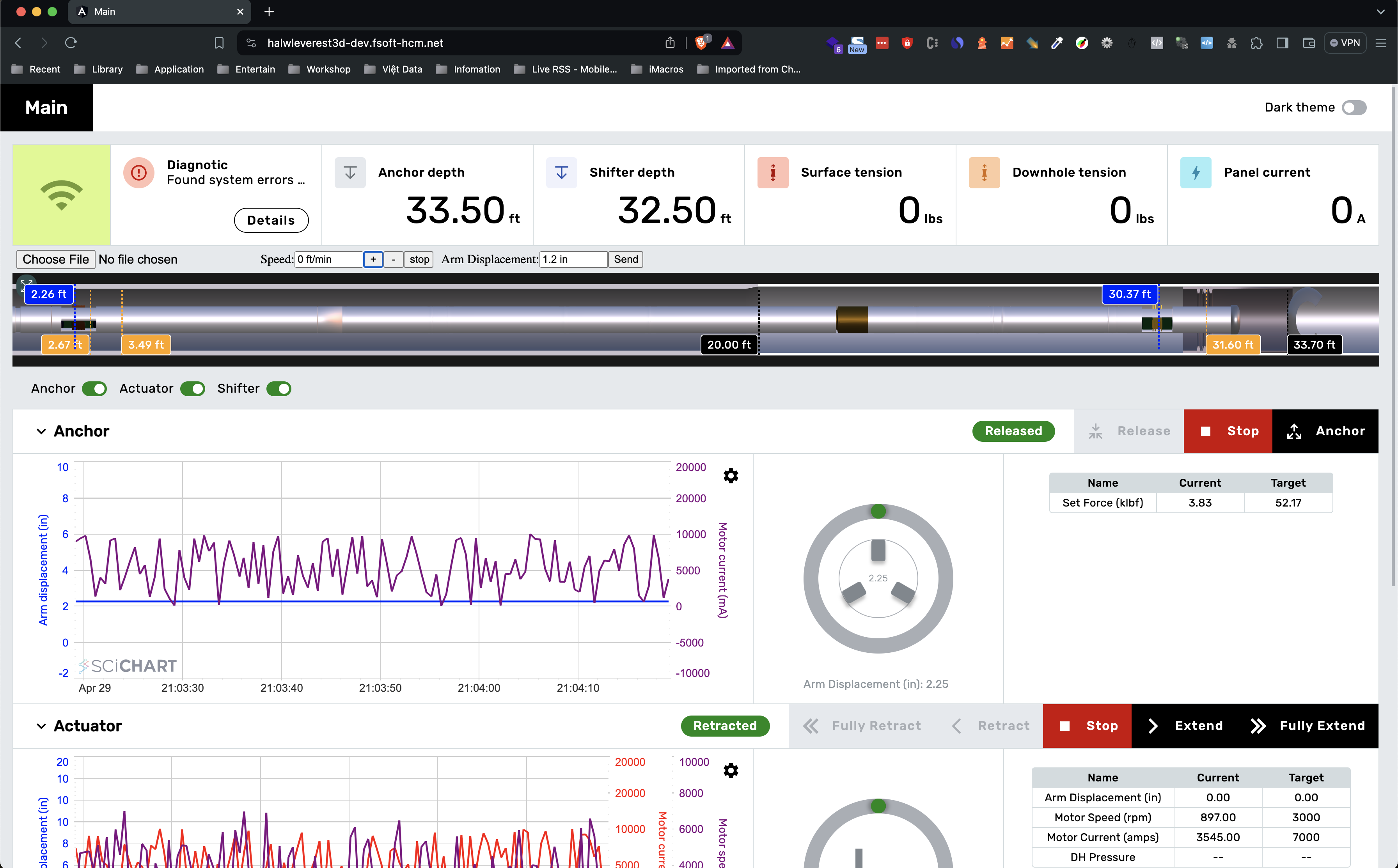The height and width of the screenshot is (868, 1398).
Task: Click the Surface tension icon
Action: [x=772, y=172]
